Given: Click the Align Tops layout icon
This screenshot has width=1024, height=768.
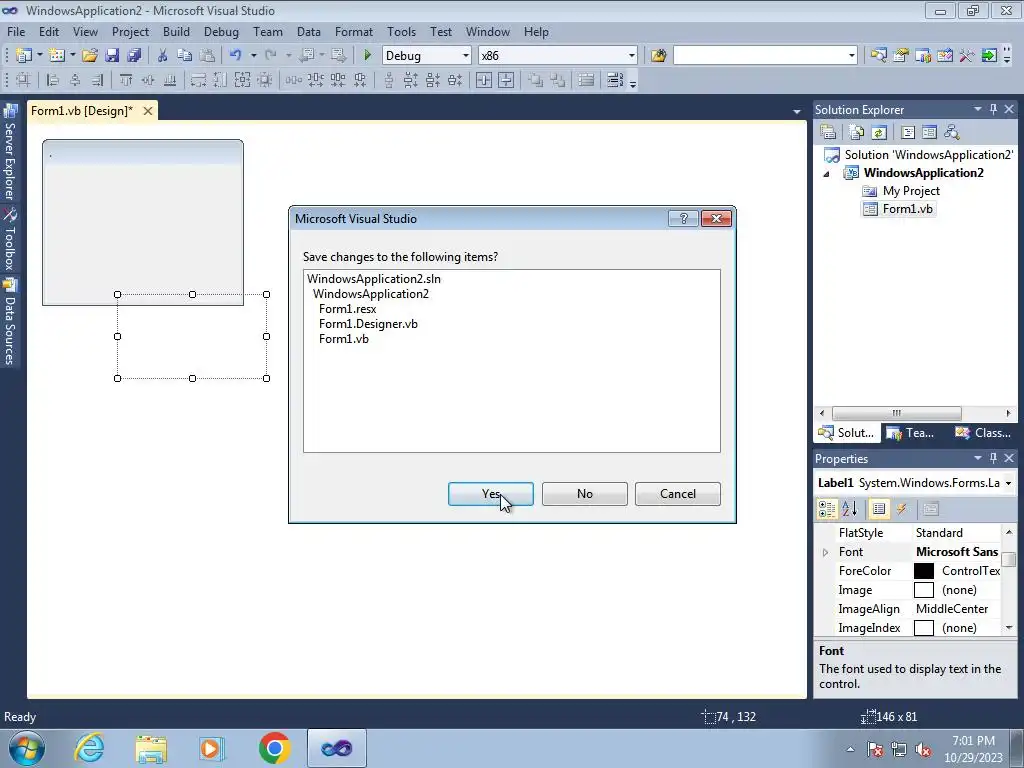Looking at the screenshot, I should pyautogui.click(x=125, y=80).
